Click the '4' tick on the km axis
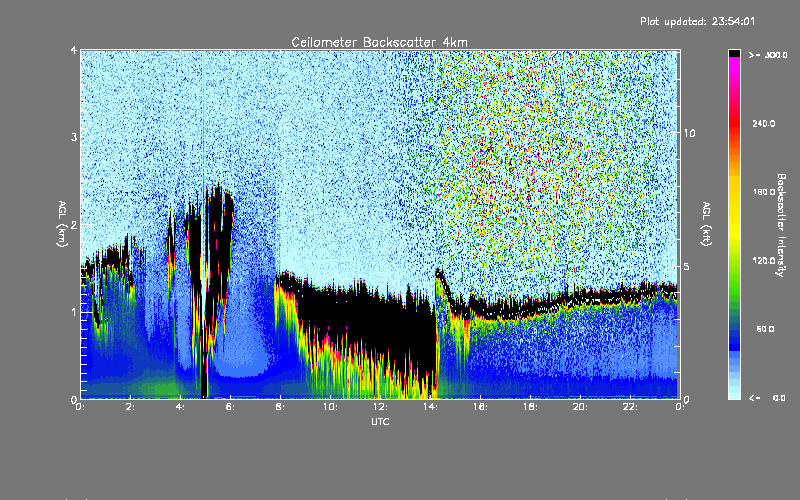This screenshot has width=800, height=500. click(x=74, y=51)
